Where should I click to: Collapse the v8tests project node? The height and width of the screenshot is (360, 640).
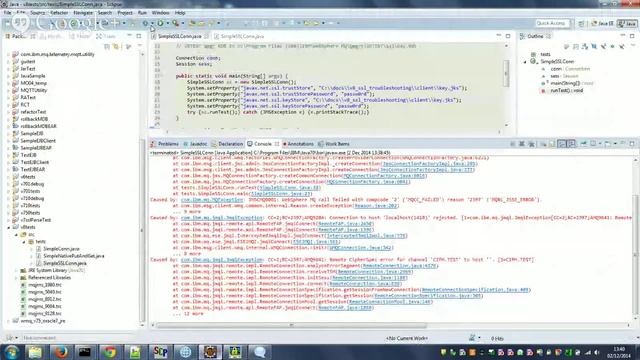pyautogui.click(x=8, y=227)
